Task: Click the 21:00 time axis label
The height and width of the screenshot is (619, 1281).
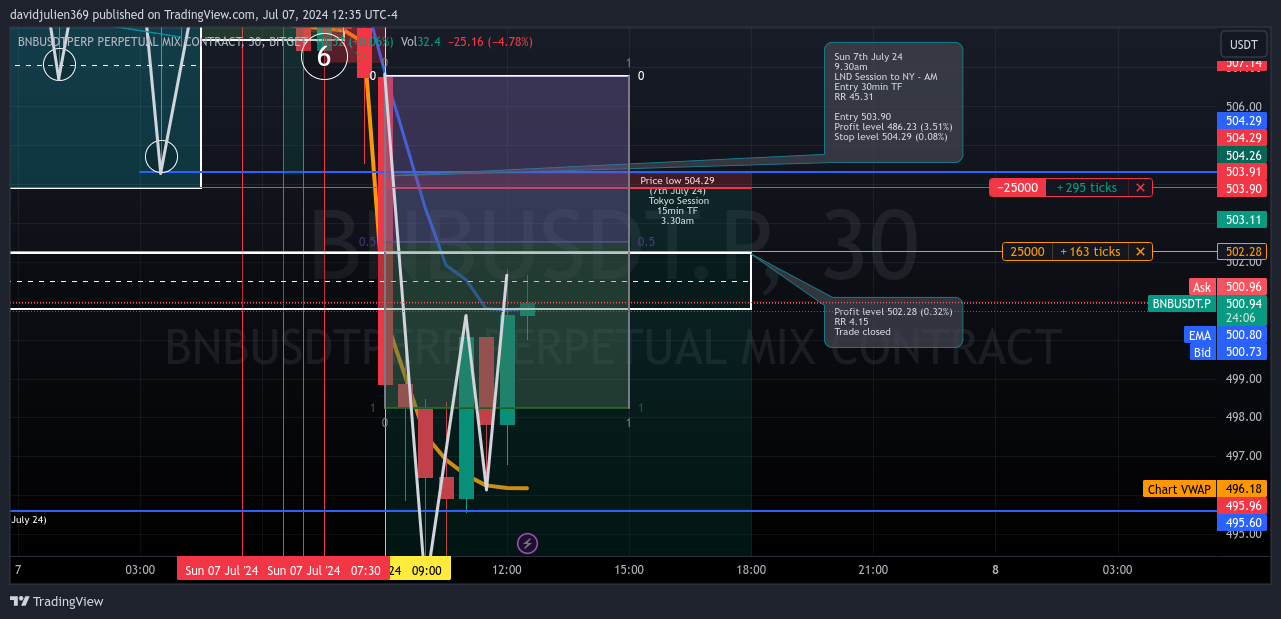Action: pyautogui.click(x=873, y=570)
